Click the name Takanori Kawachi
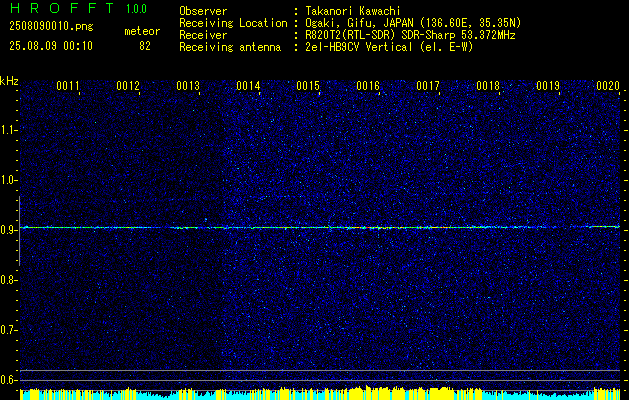Viewport: 629px width, 400px height. pyautogui.click(x=353, y=11)
